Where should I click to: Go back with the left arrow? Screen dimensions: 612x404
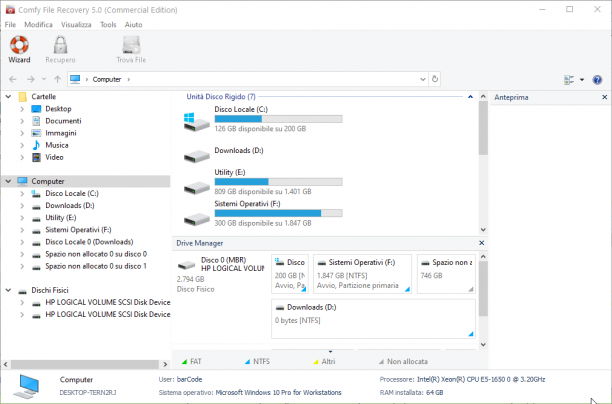[13, 79]
